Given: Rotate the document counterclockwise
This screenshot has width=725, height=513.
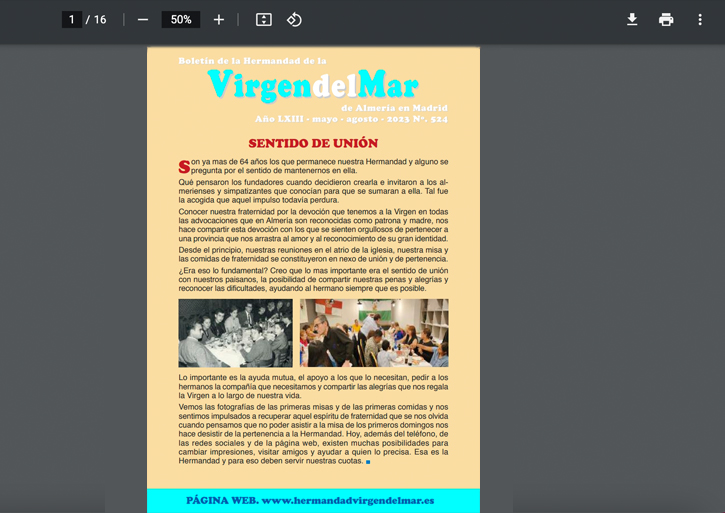Looking at the screenshot, I should coord(294,20).
